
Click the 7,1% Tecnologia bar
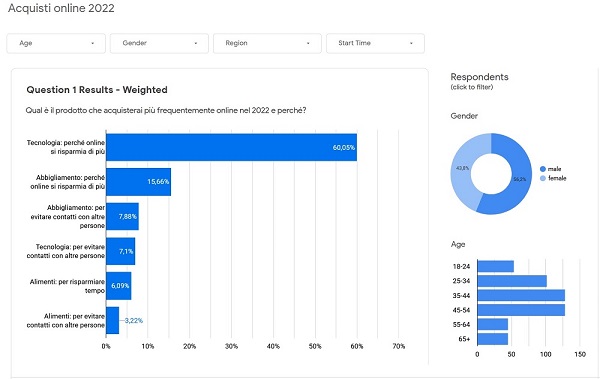click(x=121, y=251)
